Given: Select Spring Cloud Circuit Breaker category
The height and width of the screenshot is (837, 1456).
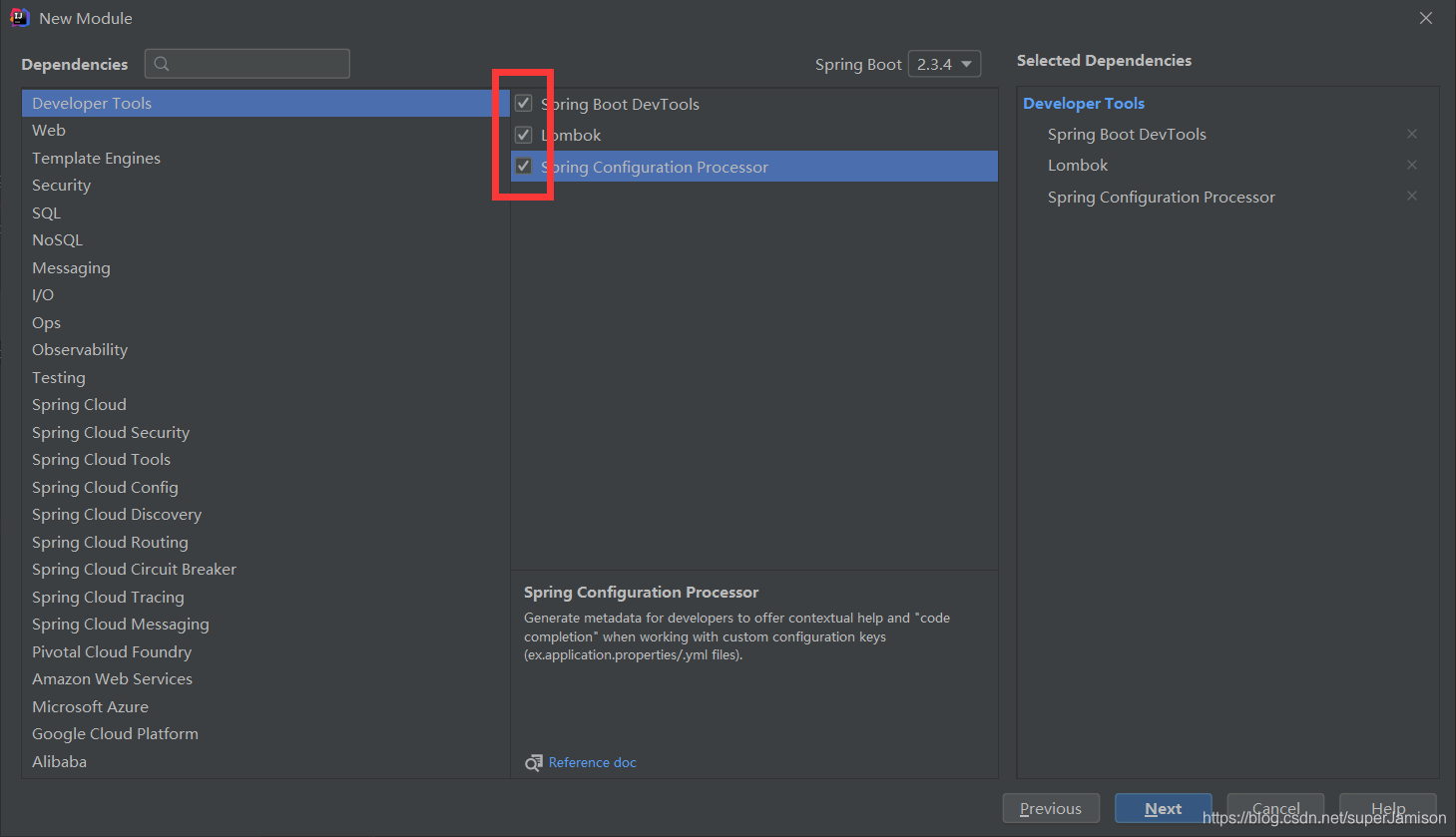Looking at the screenshot, I should click(265, 570).
